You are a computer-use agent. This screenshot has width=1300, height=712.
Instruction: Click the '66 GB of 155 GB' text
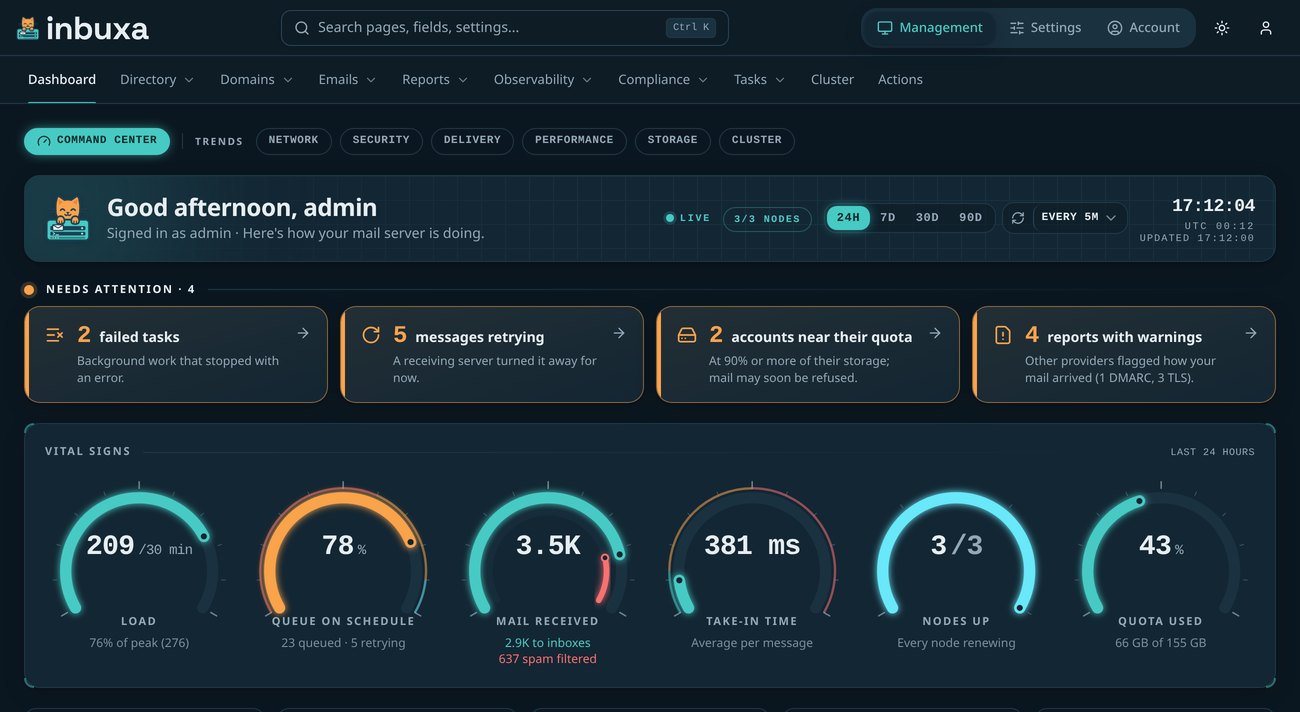tap(1161, 643)
